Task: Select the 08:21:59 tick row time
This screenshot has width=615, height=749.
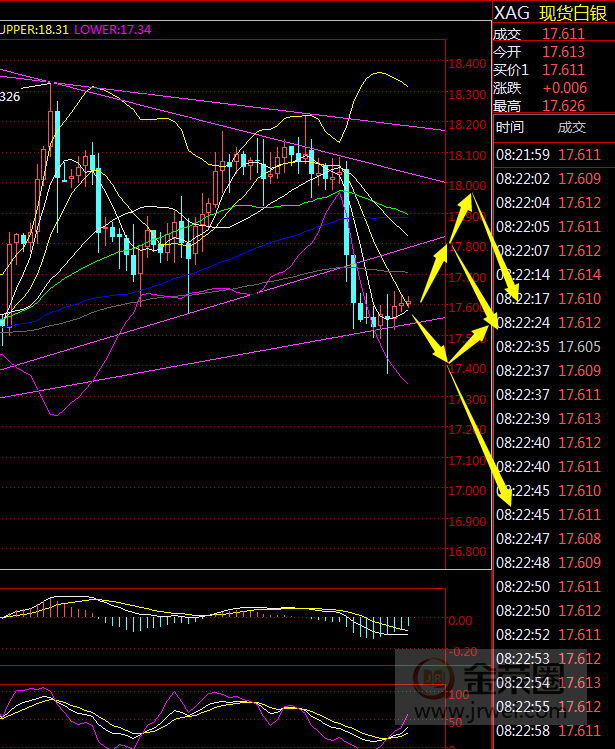Action: [523, 155]
